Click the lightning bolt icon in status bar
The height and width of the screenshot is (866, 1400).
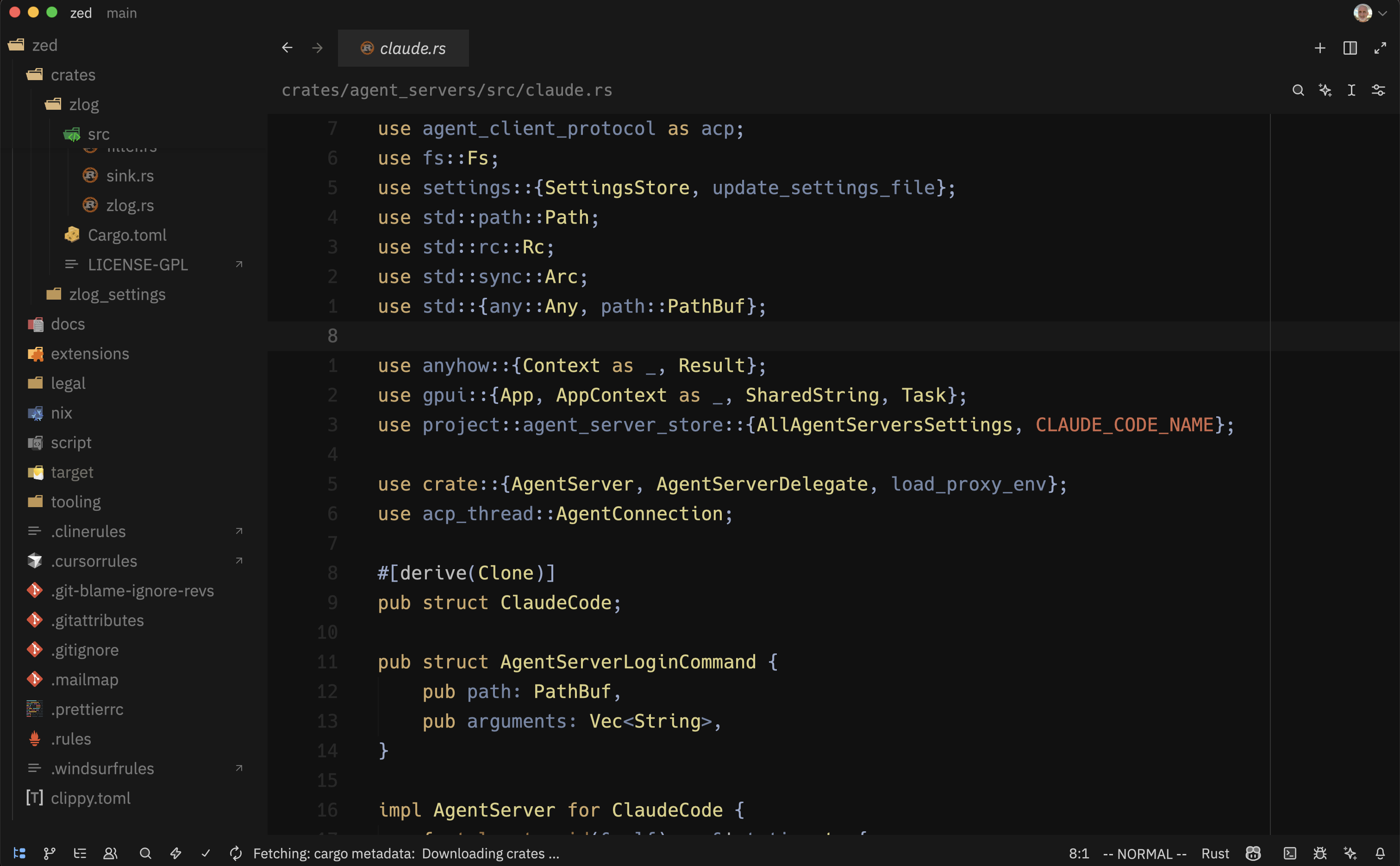click(x=176, y=853)
